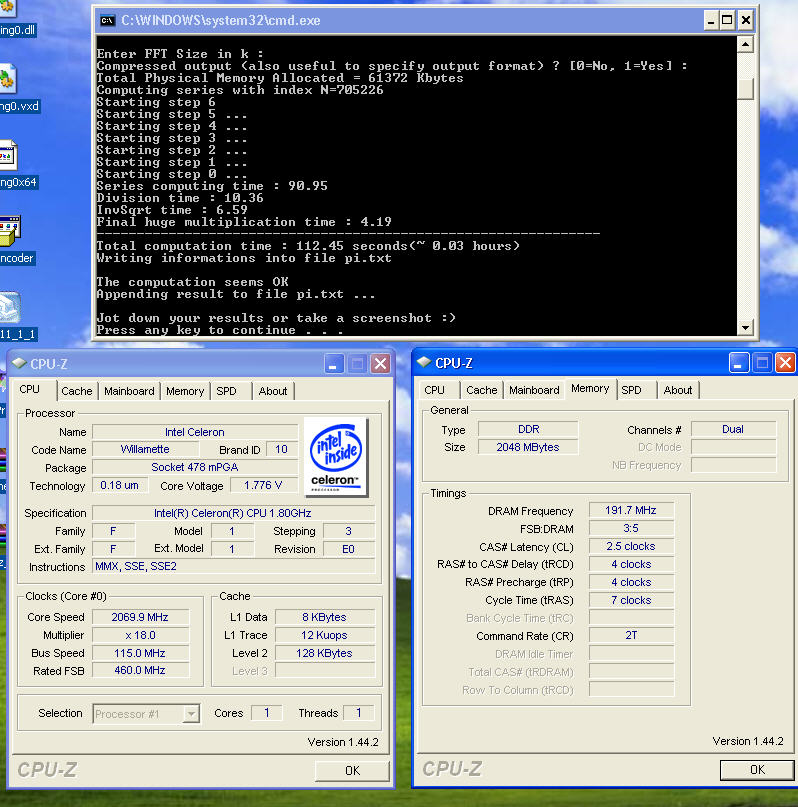
Task: Click the '2069.9 MHz' core speed value
Action: point(140,617)
